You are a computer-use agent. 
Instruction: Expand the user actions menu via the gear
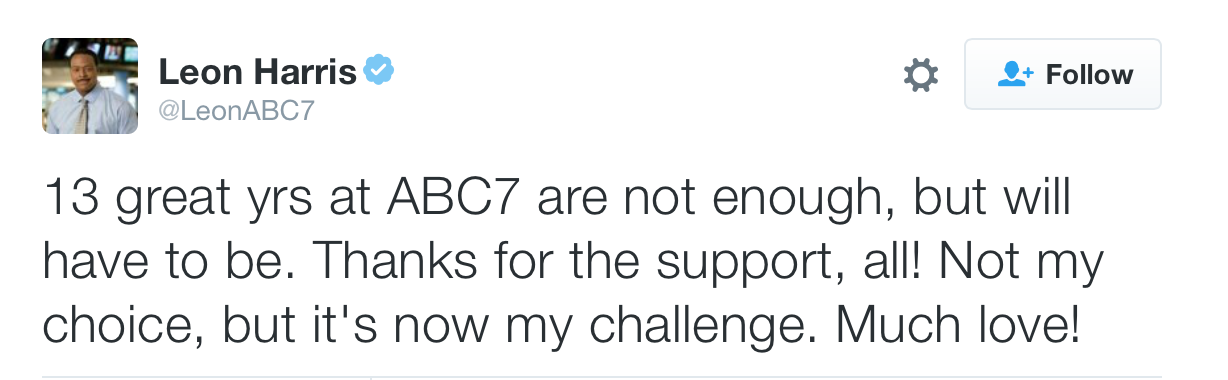[x=920, y=75]
